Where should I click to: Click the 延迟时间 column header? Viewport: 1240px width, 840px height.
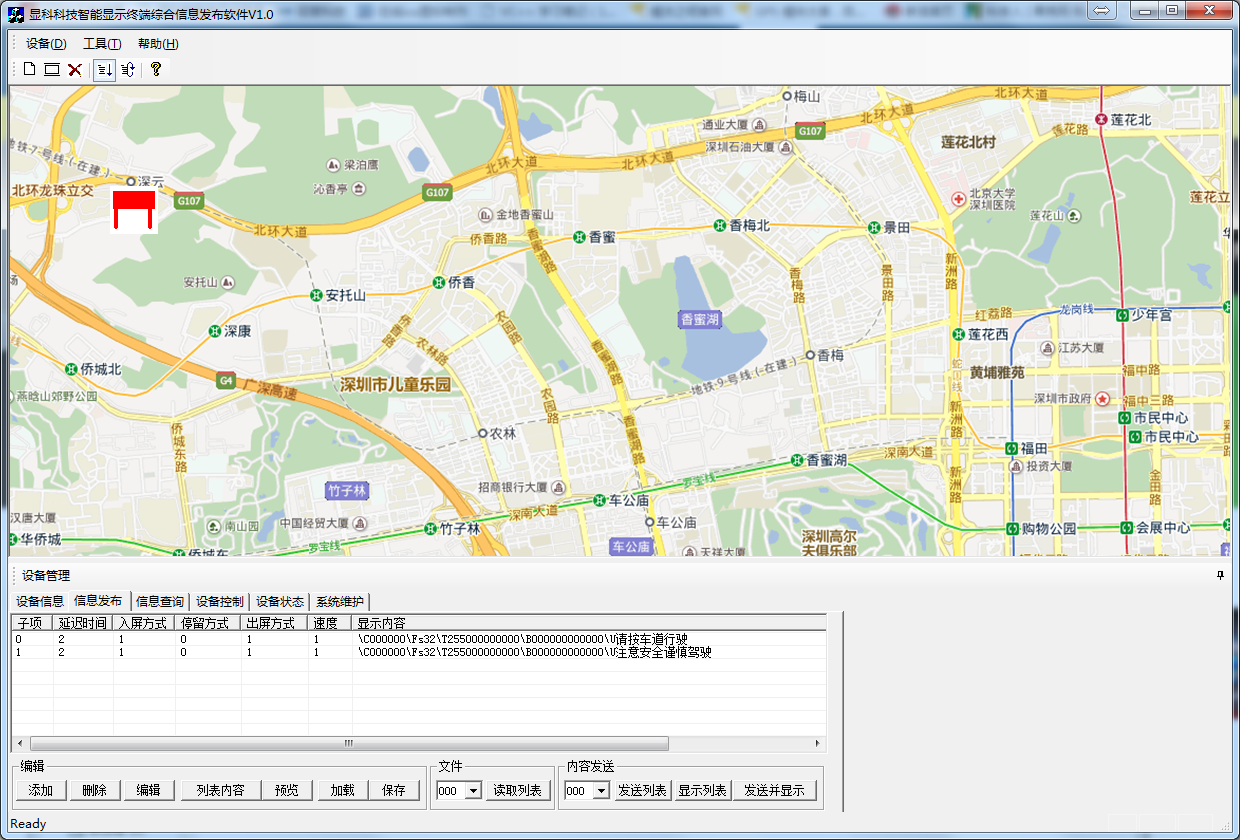pos(83,622)
